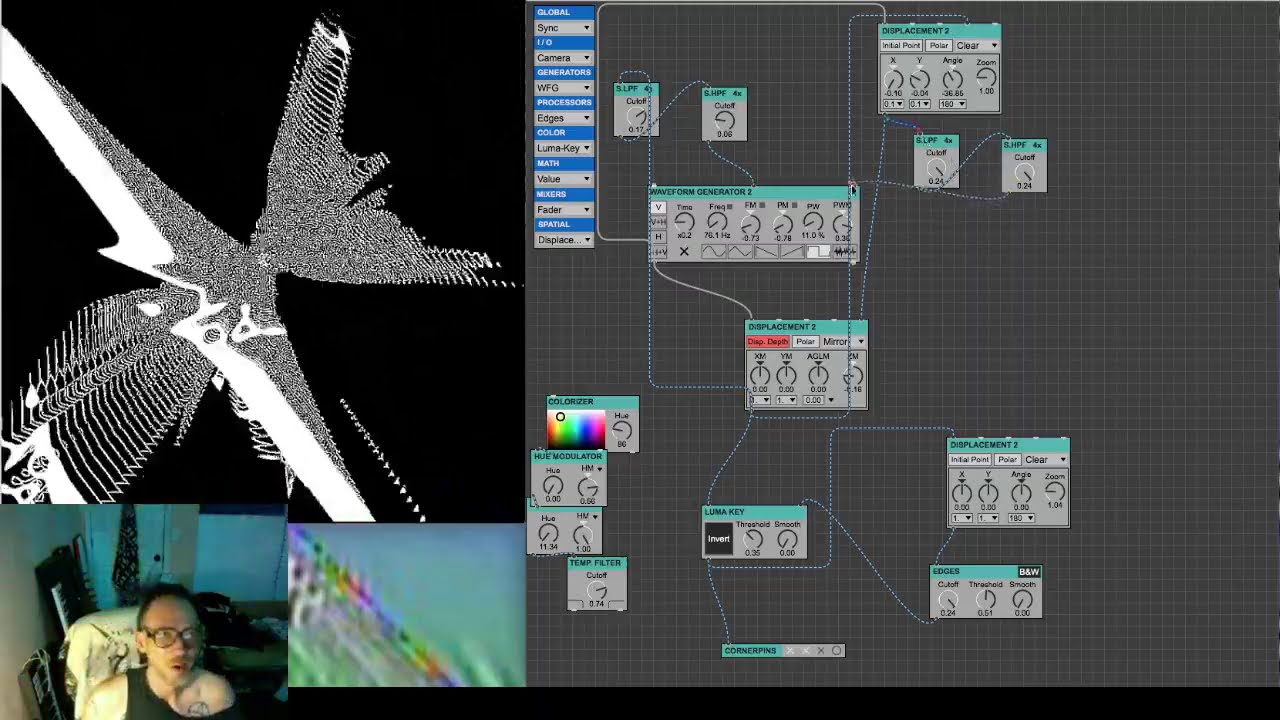Open the Edges processors dropdown
The image size is (1280, 720).
coord(563,118)
